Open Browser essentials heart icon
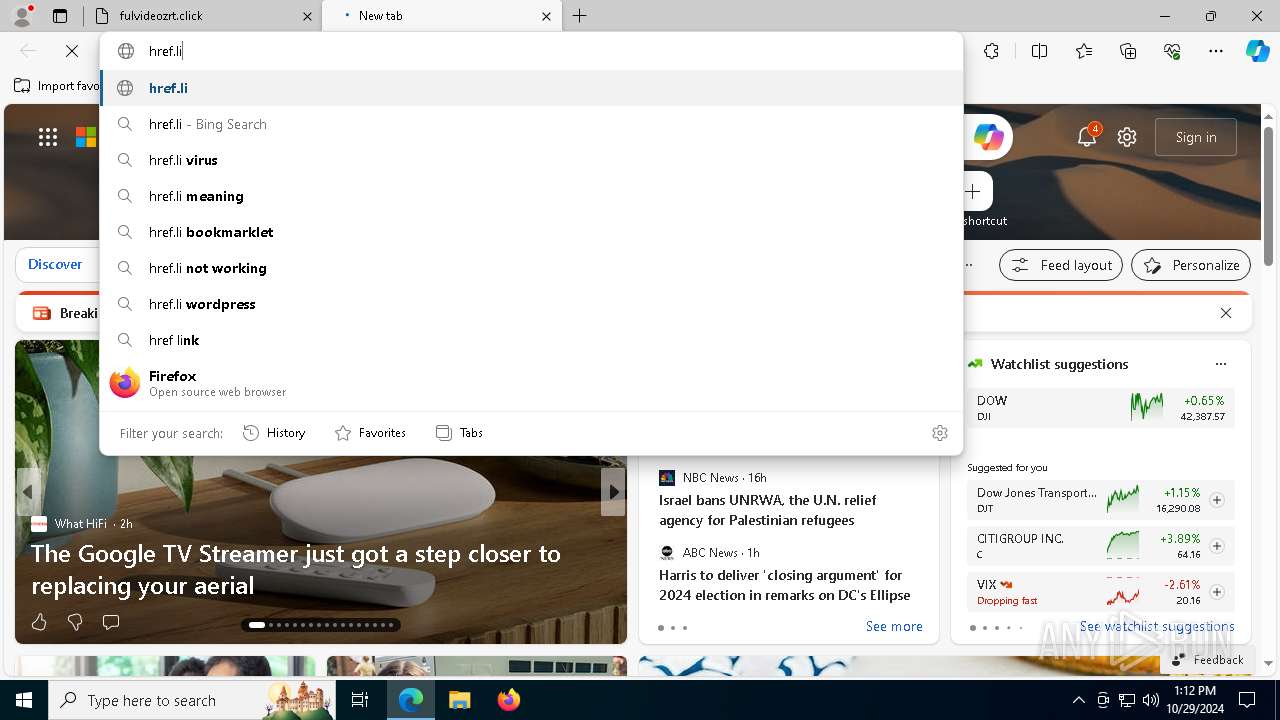This screenshot has width=1280, height=720. pyautogui.click(x=1172, y=51)
